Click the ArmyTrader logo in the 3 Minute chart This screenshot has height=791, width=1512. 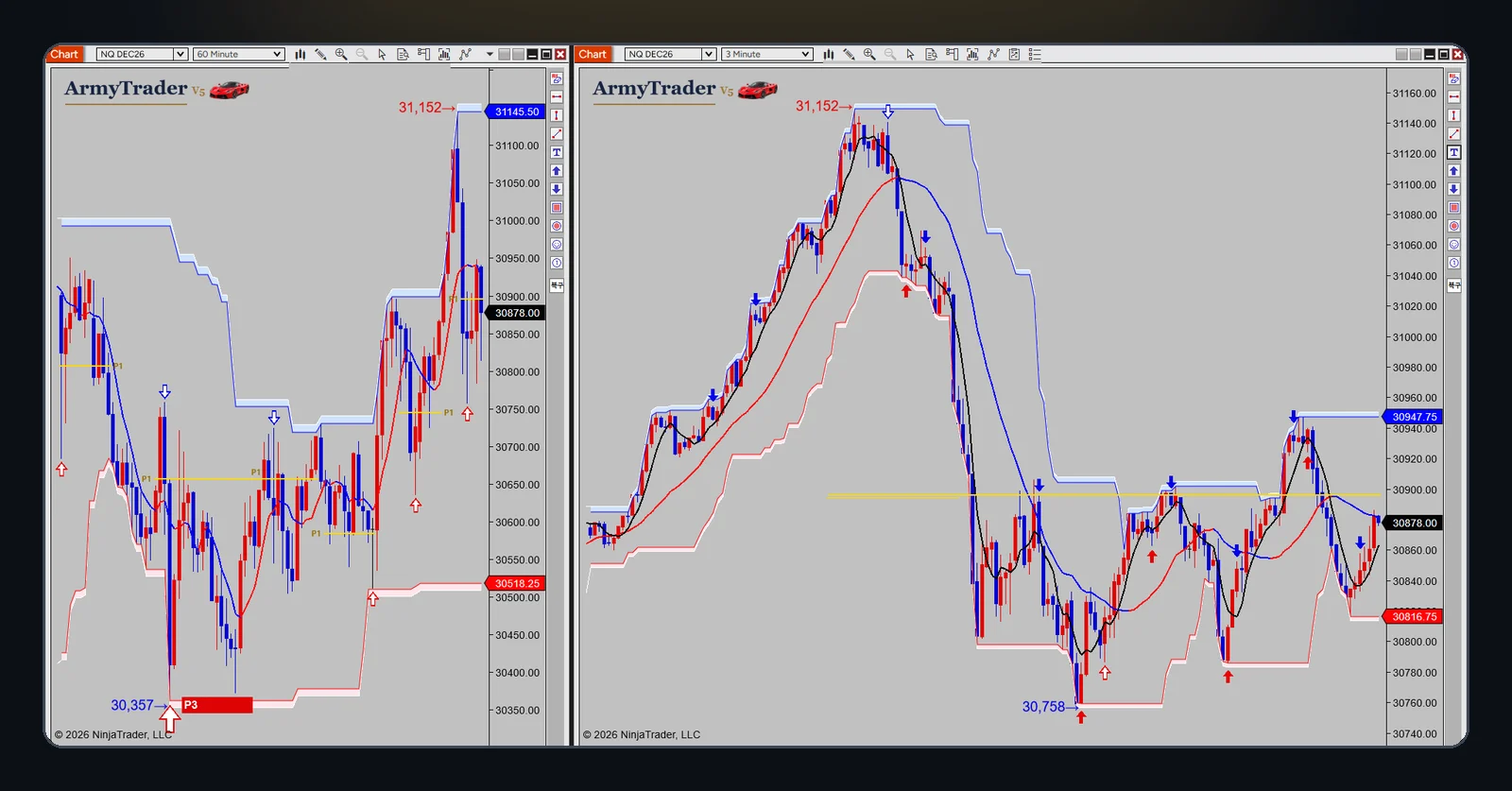685,90
